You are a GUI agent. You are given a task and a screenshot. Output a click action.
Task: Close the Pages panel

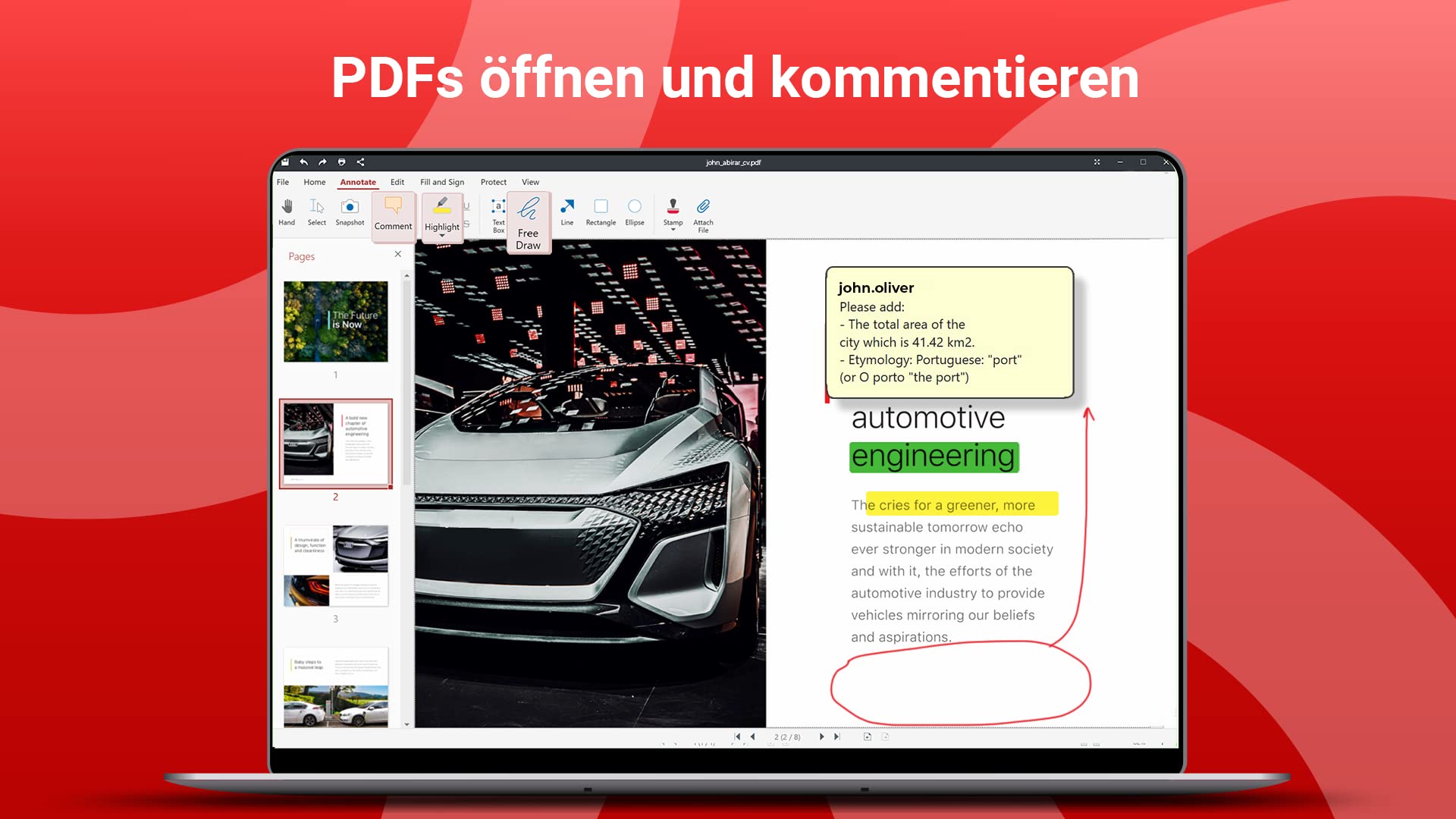coord(398,254)
